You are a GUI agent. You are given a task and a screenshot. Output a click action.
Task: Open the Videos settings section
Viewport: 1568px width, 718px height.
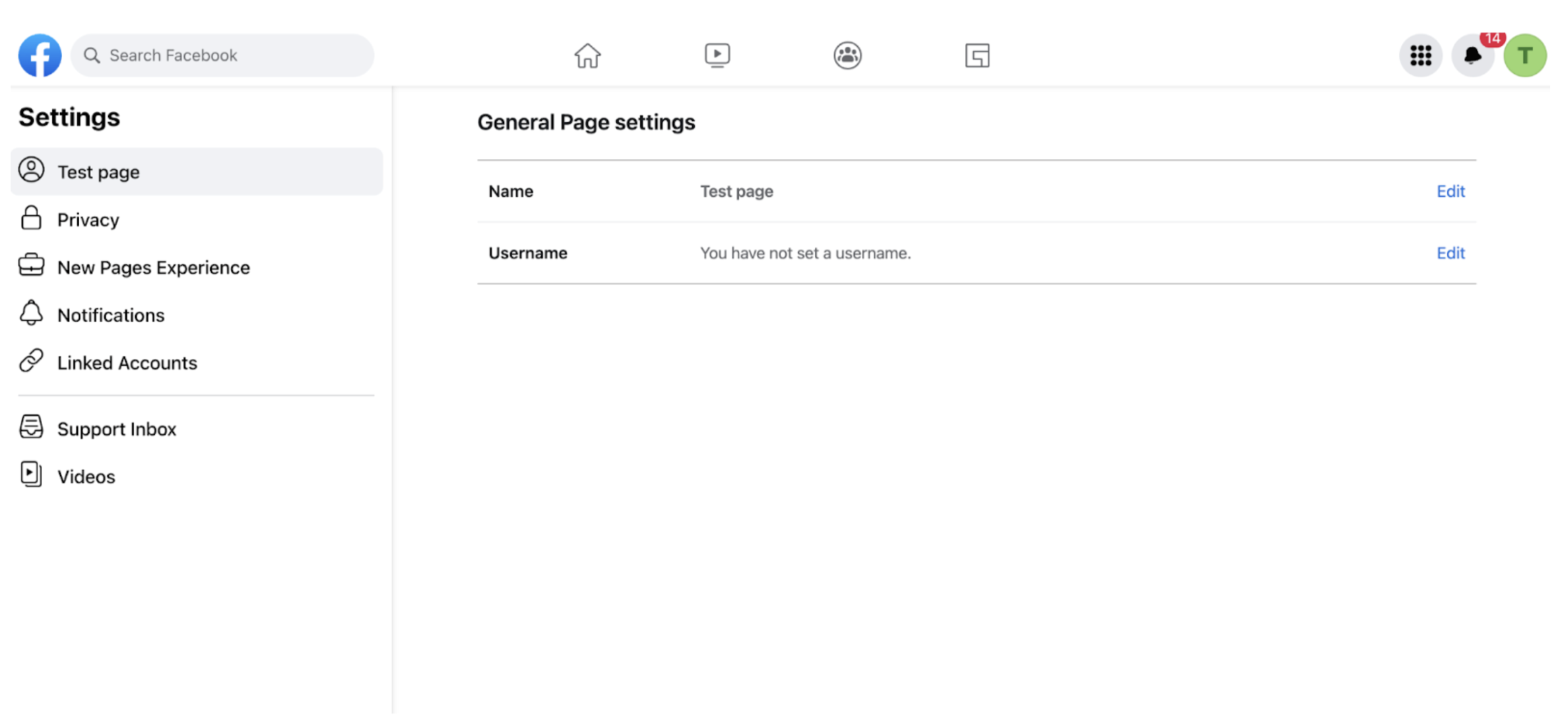pyautogui.click(x=86, y=476)
